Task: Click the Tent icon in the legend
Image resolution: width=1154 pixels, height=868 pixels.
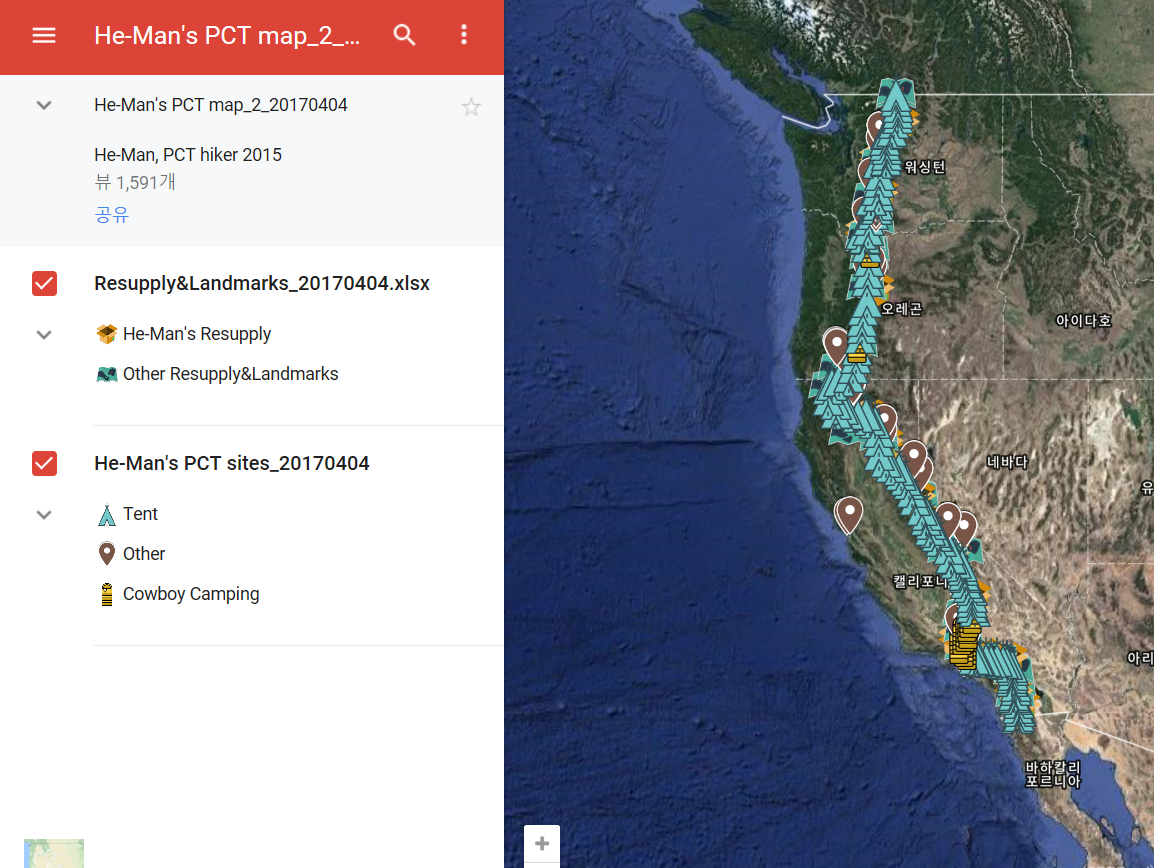Action: click(x=107, y=515)
